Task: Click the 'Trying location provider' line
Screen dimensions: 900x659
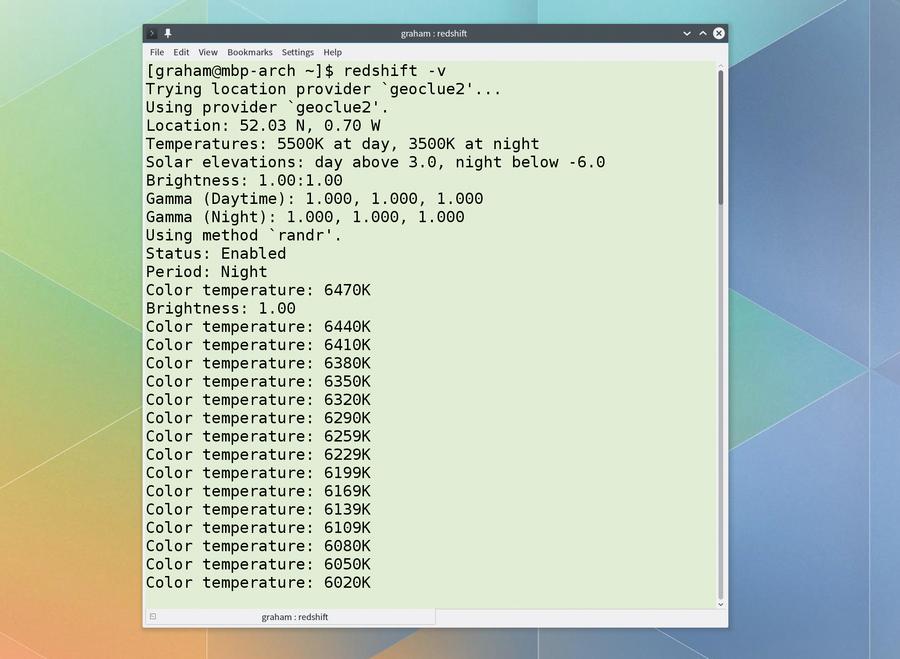Action: click(323, 89)
